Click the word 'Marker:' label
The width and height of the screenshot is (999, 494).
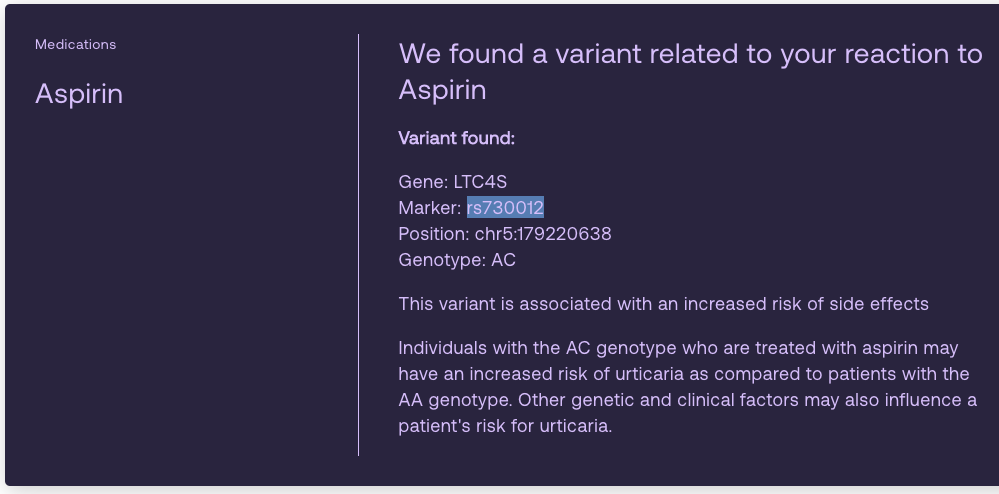430,208
